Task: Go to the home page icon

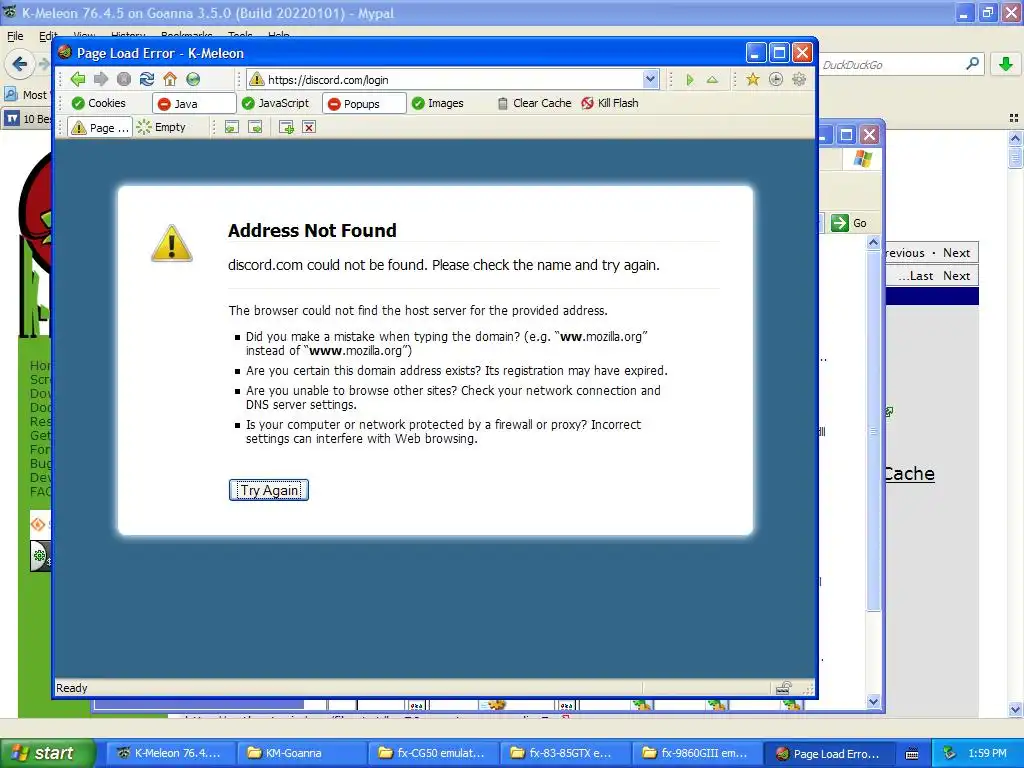Action: pyautogui.click(x=170, y=79)
